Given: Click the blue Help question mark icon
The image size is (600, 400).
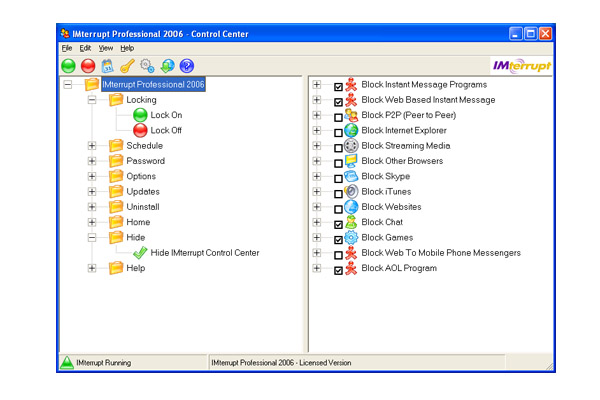Looking at the screenshot, I should click(187, 66).
